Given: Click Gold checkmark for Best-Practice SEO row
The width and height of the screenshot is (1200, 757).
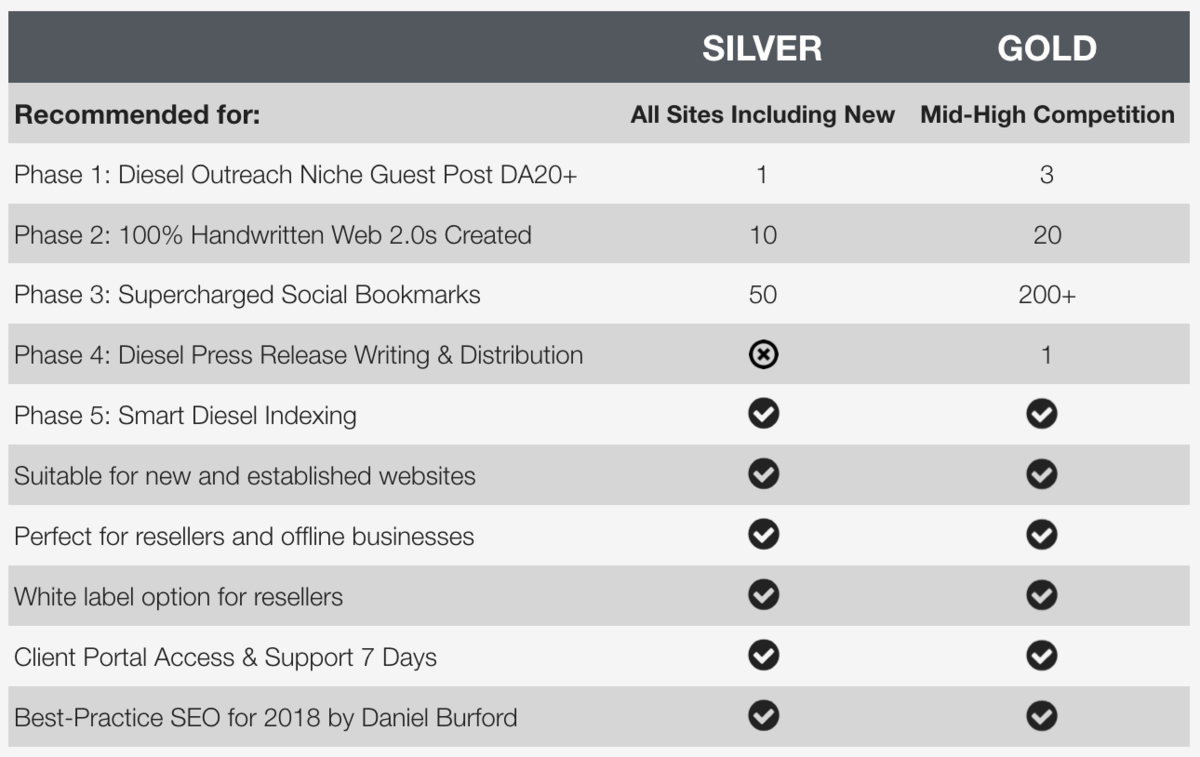Looking at the screenshot, I should tap(1041, 716).
